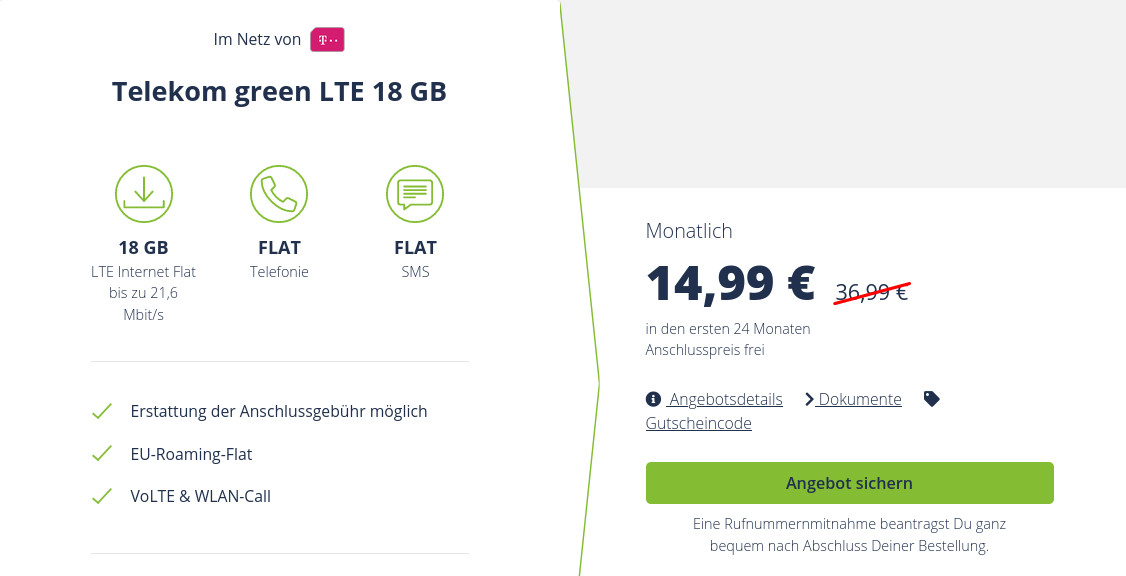Click the checkmark beside VoLTE & WLAN-Call
Viewport: 1126px width, 576px height.
(101, 496)
